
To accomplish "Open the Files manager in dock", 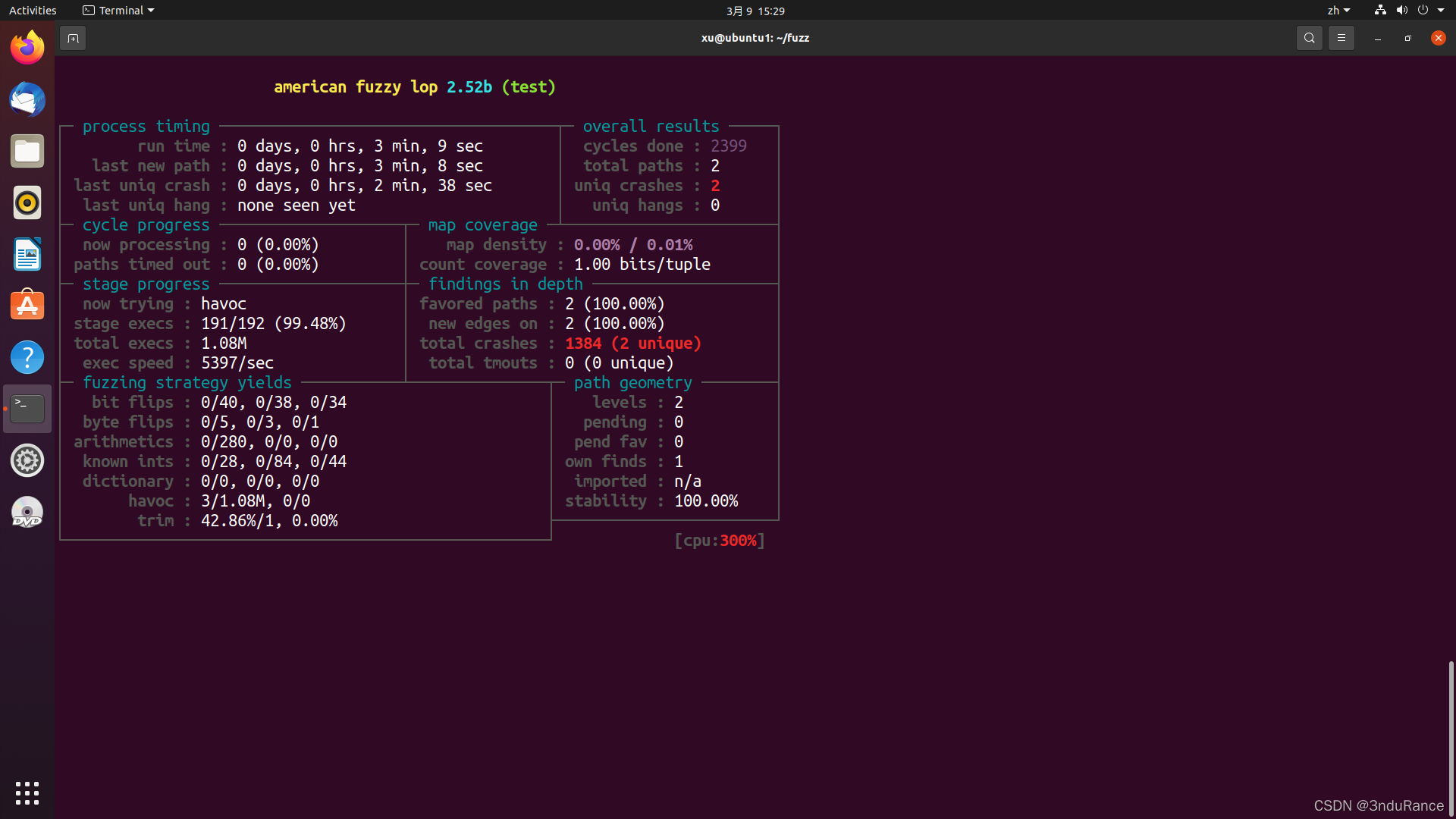I will point(27,151).
